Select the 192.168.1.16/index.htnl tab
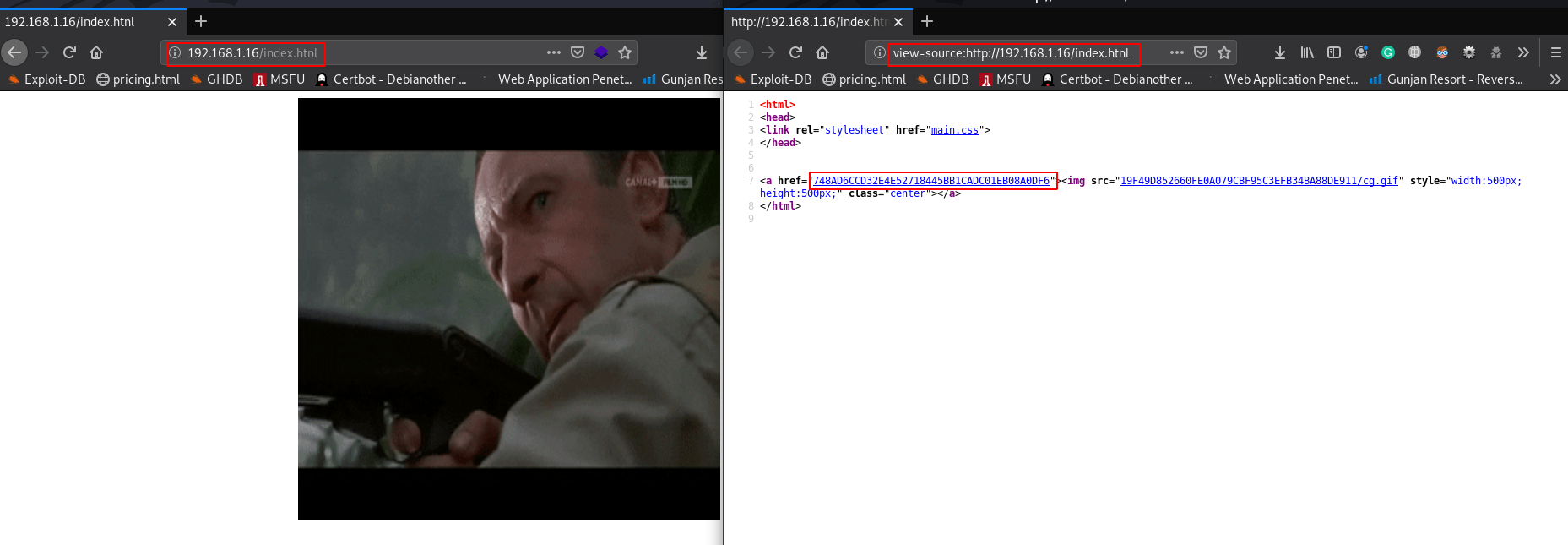This screenshot has height=545, width=1568. point(93,22)
